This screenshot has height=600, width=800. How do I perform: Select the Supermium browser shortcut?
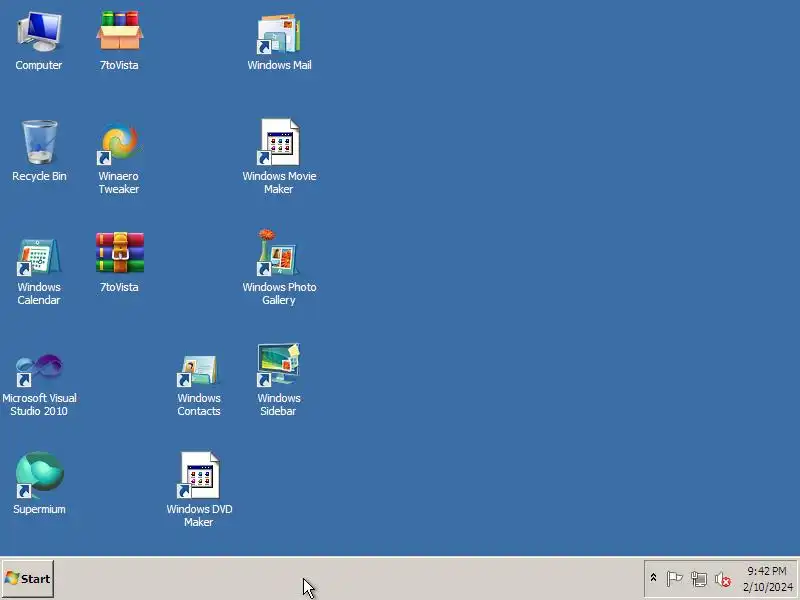click(x=39, y=484)
